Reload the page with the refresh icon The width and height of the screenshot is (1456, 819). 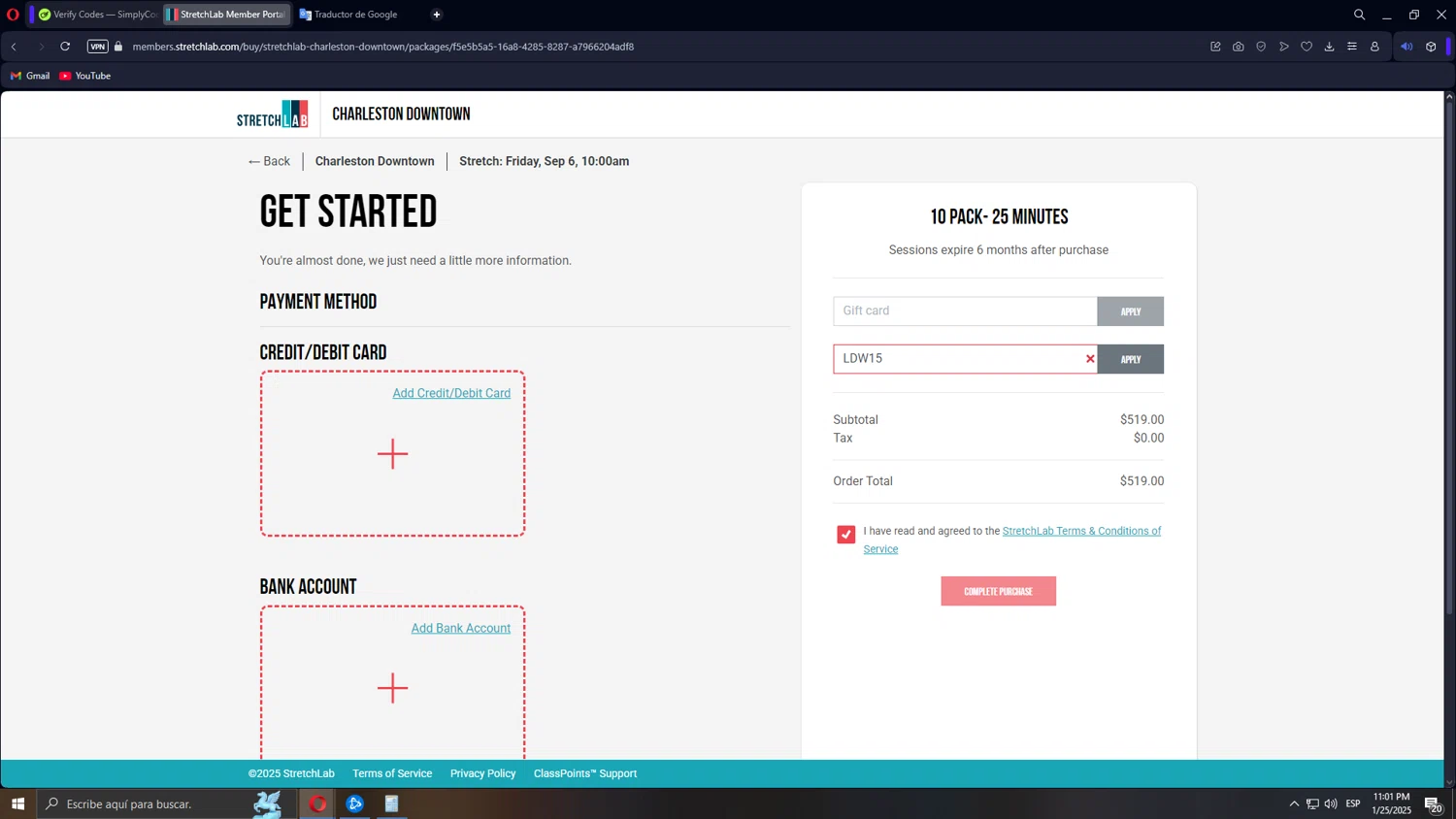point(65,47)
